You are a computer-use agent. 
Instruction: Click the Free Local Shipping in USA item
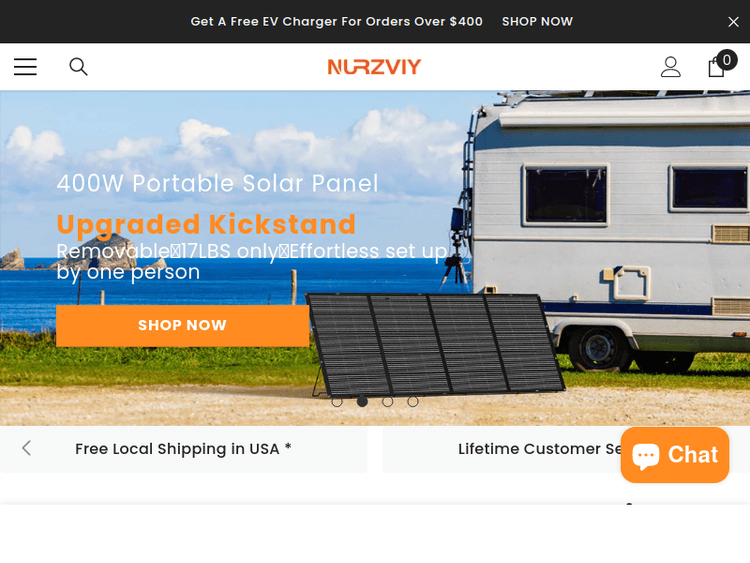click(184, 449)
